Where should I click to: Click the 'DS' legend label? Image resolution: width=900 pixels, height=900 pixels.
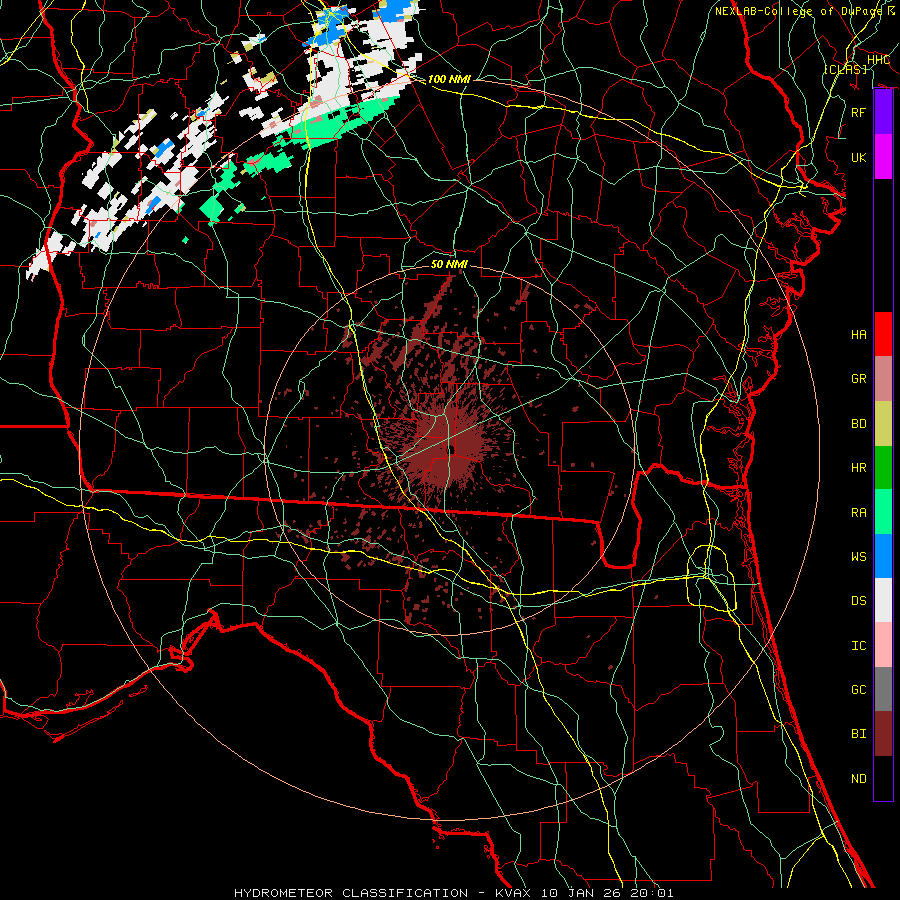pos(859,601)
